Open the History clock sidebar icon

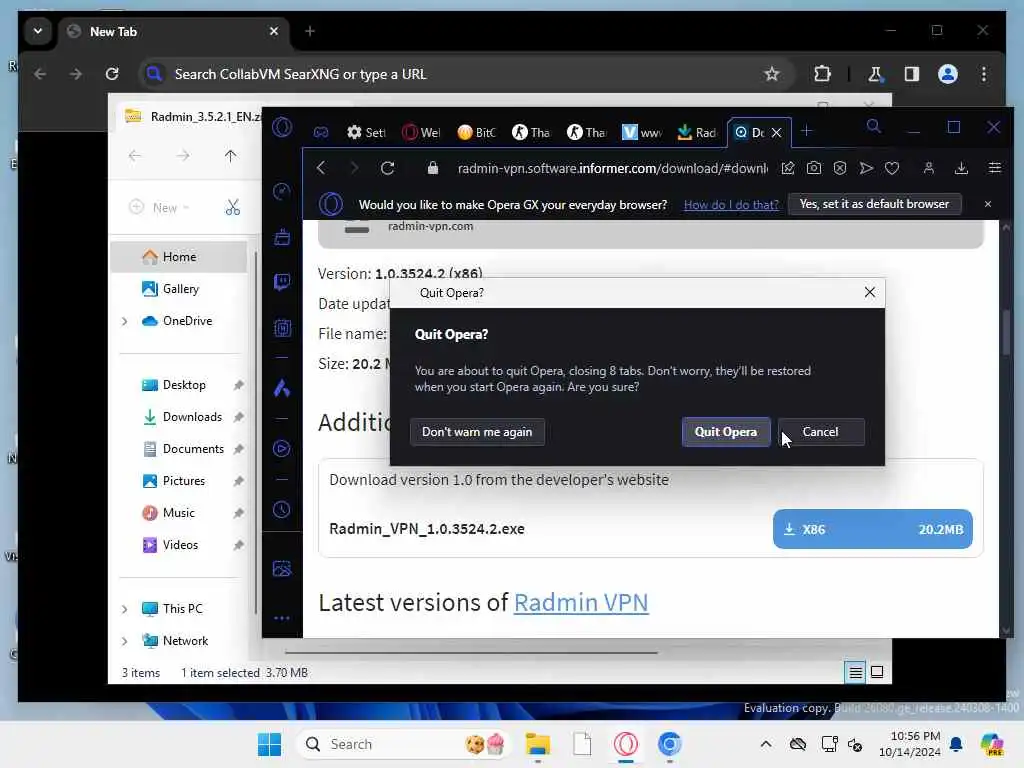pyautogui.click(x=282, y=509)
